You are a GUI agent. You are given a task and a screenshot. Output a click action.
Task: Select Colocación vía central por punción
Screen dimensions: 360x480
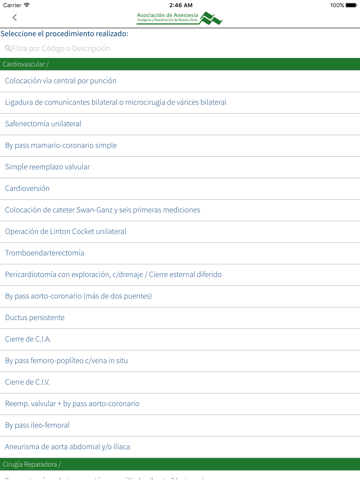[x=180, y=81]
